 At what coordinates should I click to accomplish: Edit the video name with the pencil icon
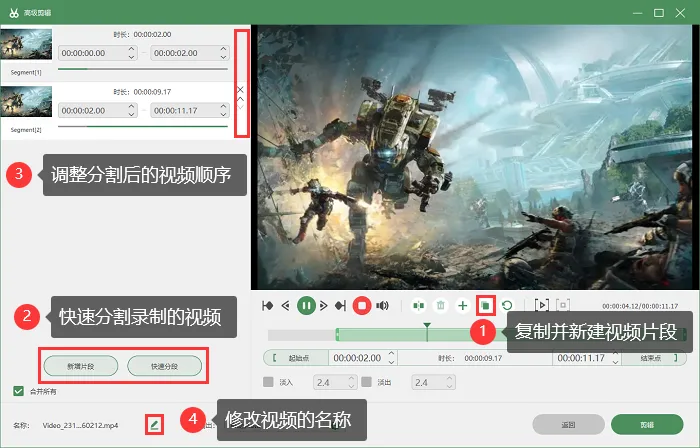coord(154,425)
